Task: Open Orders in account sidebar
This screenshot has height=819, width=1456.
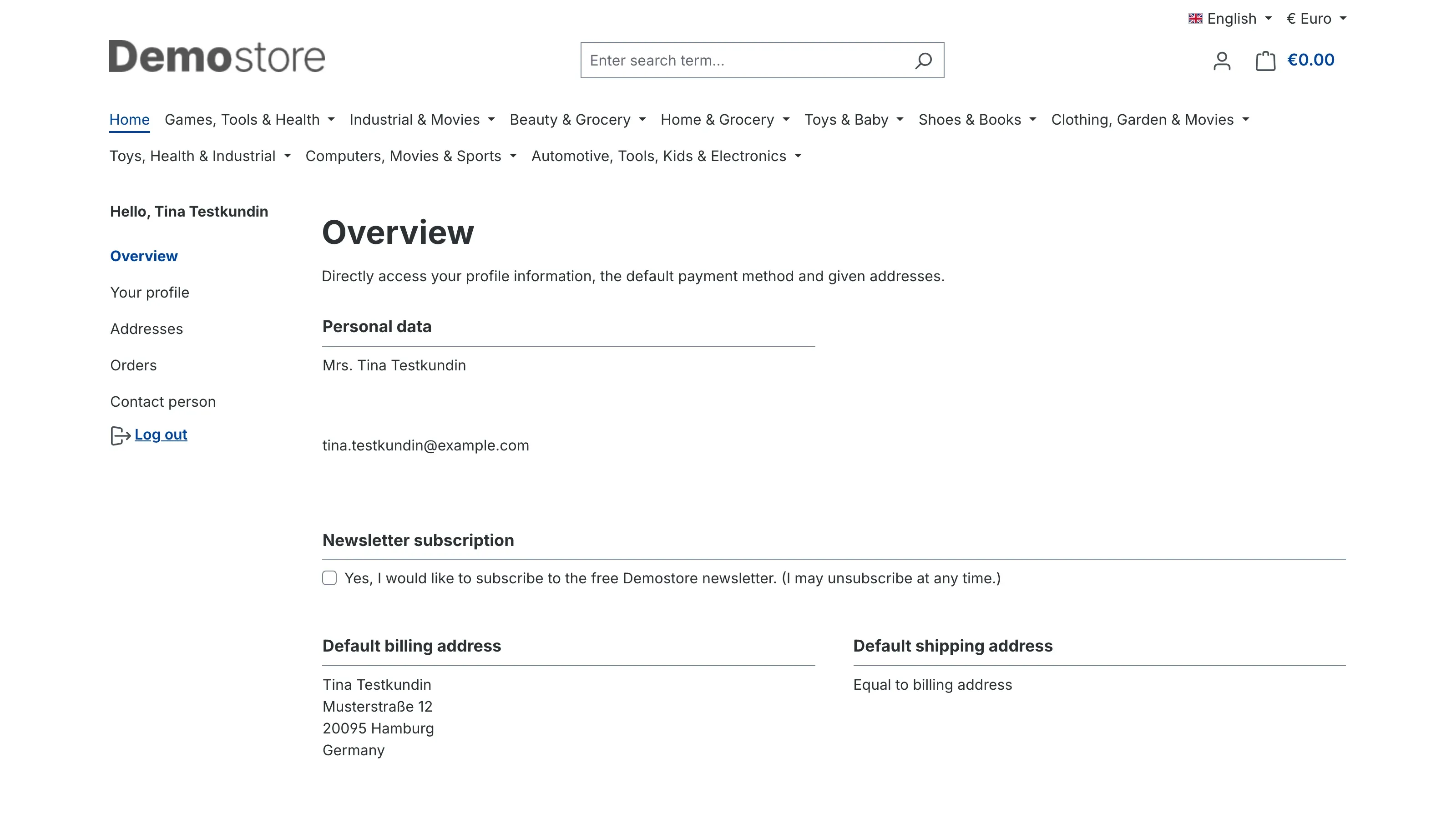Action: 133,365
